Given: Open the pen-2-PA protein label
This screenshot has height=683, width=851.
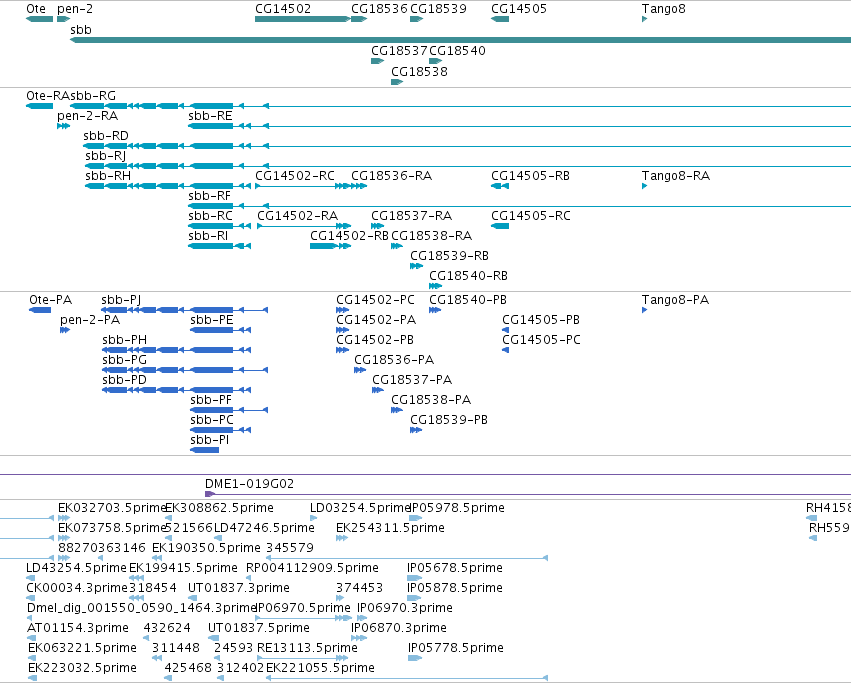Looking at the screenshot, I should [90, 320].
